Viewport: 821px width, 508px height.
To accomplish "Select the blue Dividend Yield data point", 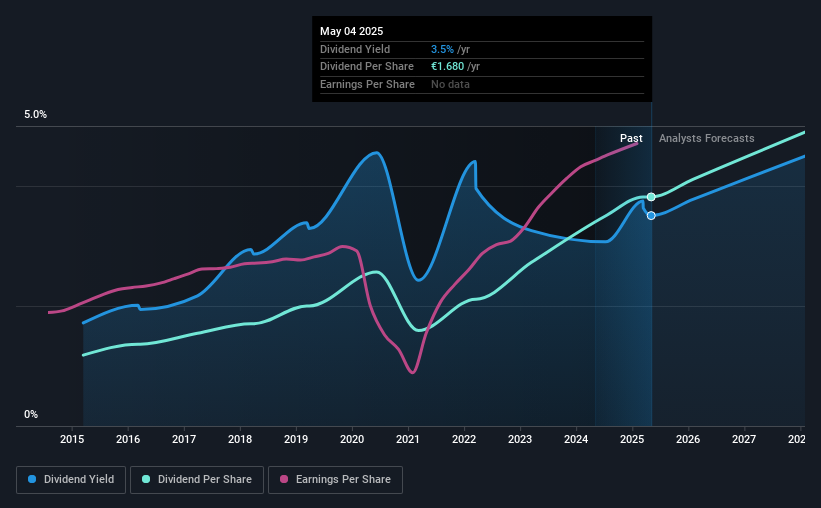I will coord(651,216).
